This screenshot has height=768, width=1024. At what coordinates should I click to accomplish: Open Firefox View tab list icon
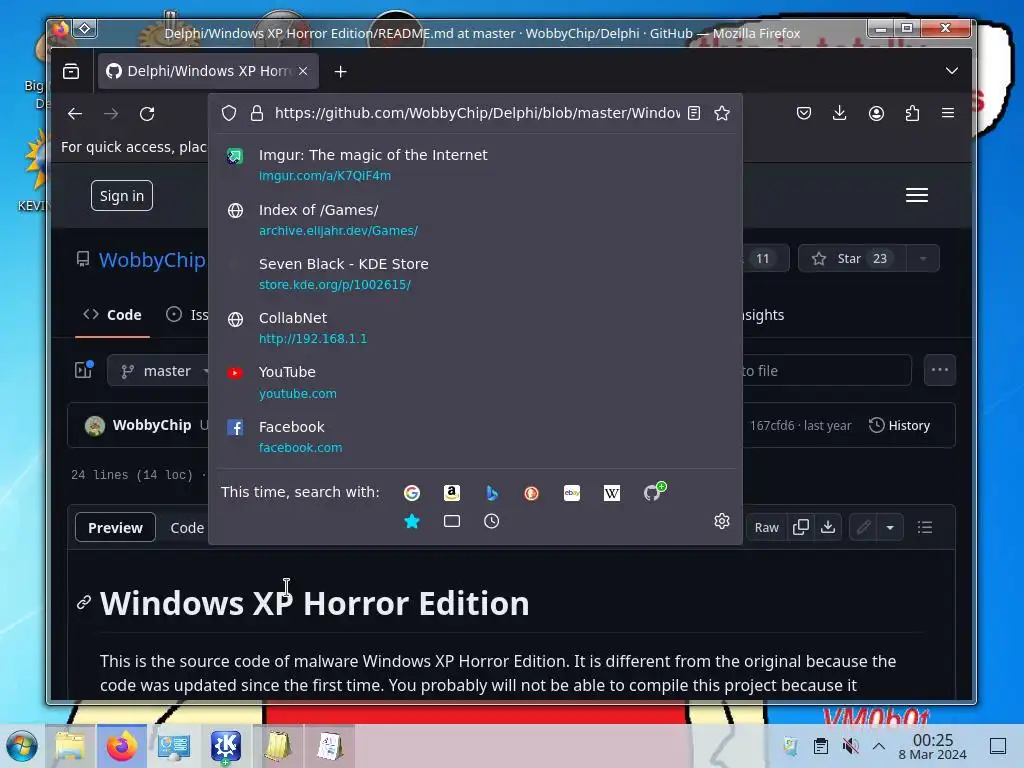click(x=71, y=71)
